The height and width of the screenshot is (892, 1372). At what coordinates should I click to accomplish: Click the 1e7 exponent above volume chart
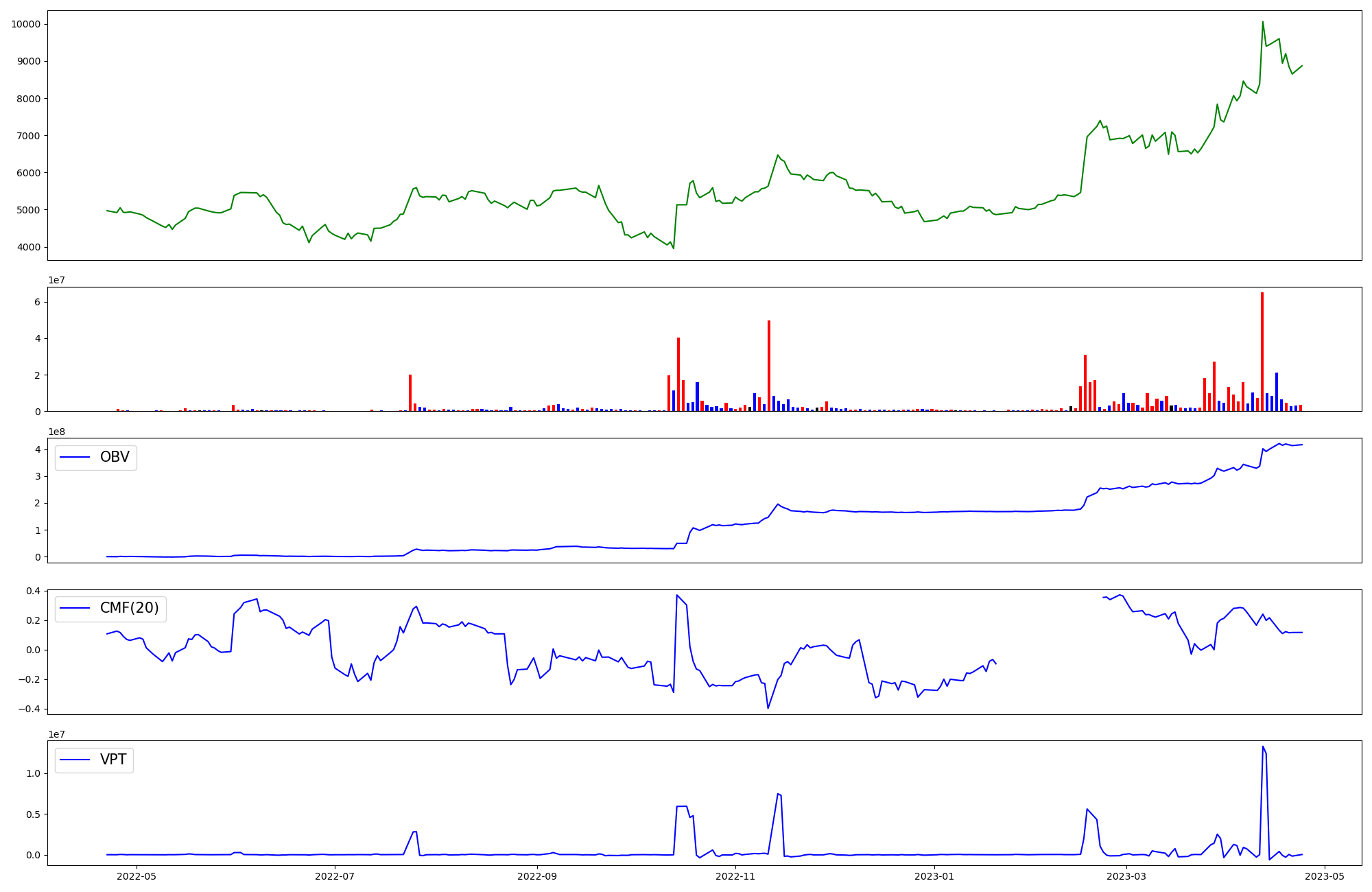(x=56, y=281)
